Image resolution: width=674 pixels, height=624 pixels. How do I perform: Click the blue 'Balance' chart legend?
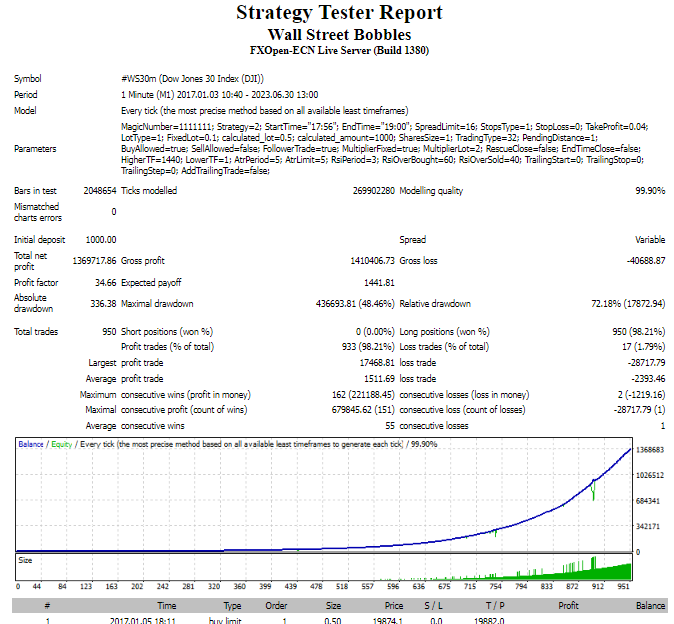31,444
